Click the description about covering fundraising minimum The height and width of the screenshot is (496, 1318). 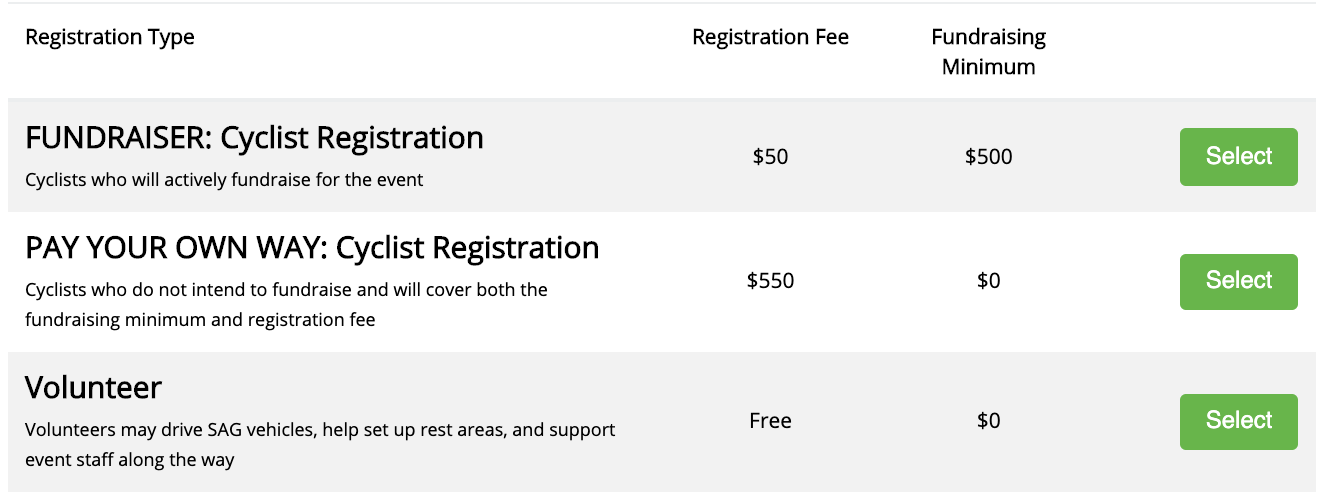point(286,305)
